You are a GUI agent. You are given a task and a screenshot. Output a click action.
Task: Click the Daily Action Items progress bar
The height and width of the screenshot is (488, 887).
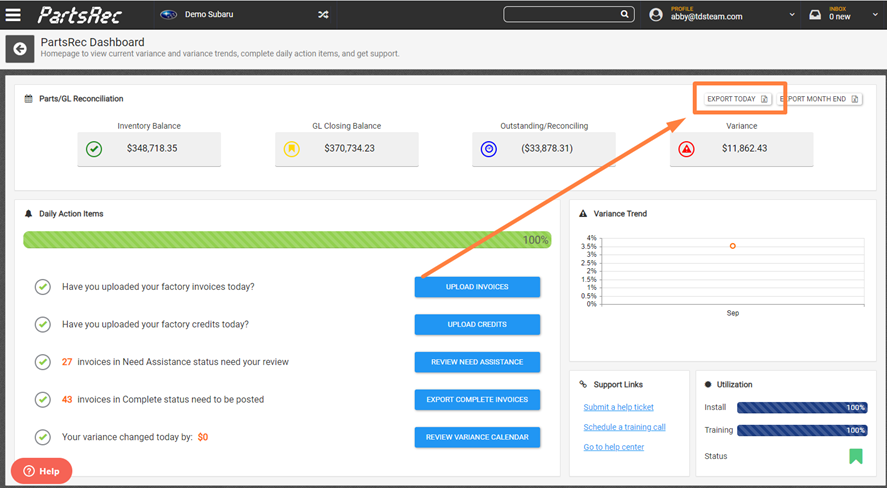pyautogui.click(x=287, y=240)
